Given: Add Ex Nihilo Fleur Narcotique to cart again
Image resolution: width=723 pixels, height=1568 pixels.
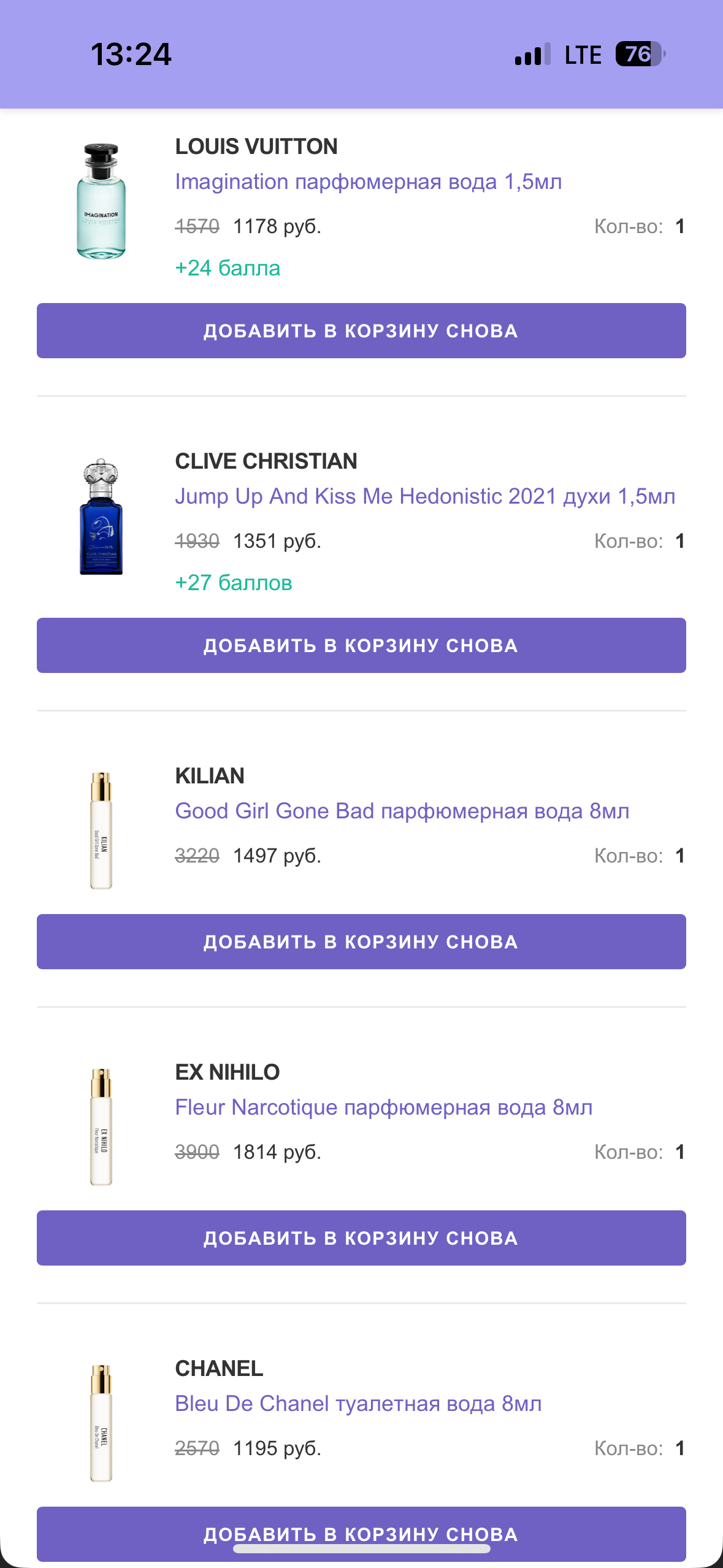Looking at the screenshot, I should [361, 1238].
